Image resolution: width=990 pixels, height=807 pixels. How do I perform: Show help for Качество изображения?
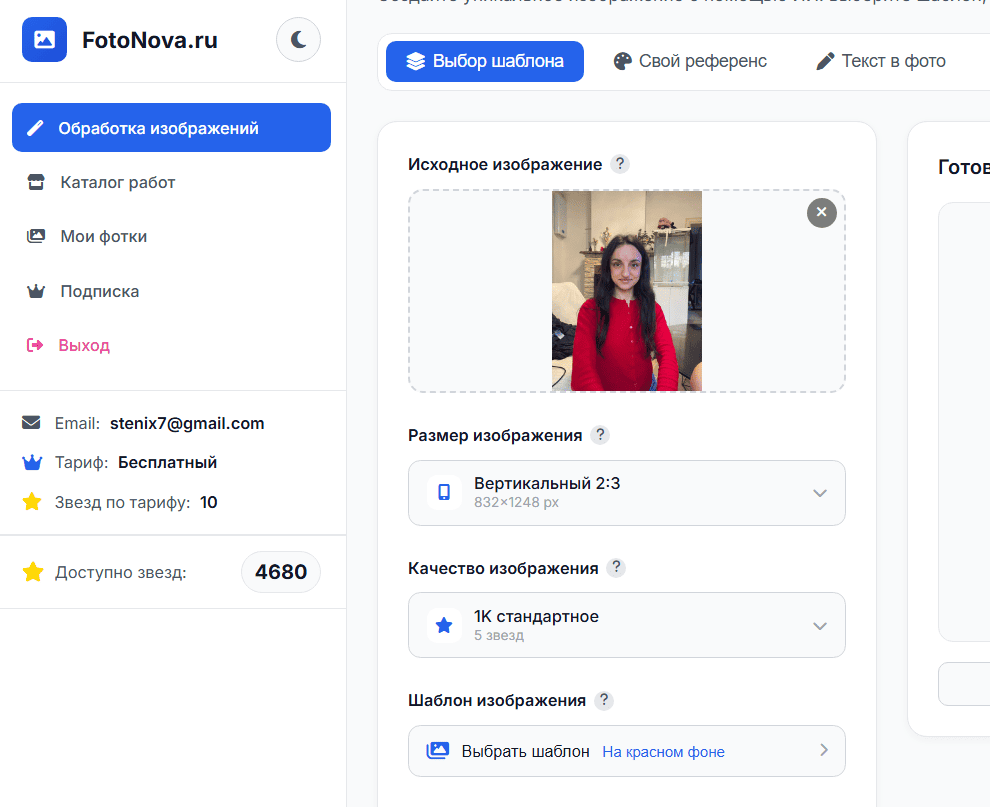616,568
